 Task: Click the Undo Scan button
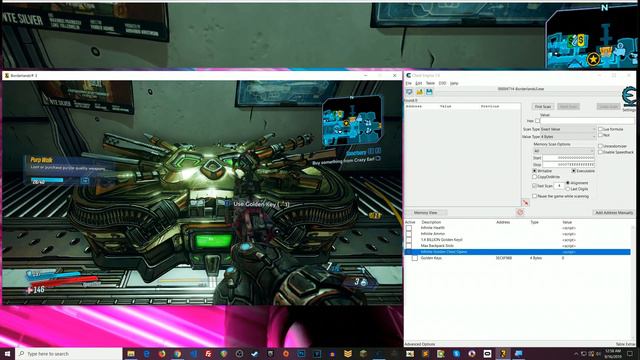click(x=608, y=107)
